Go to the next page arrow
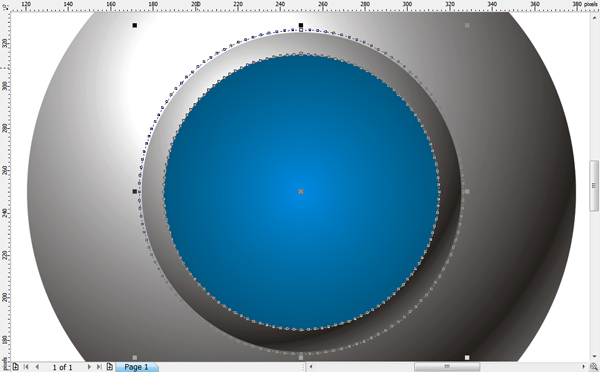This screenshot has height=372, width=600. pyautogui.click(x=89, y=367)
